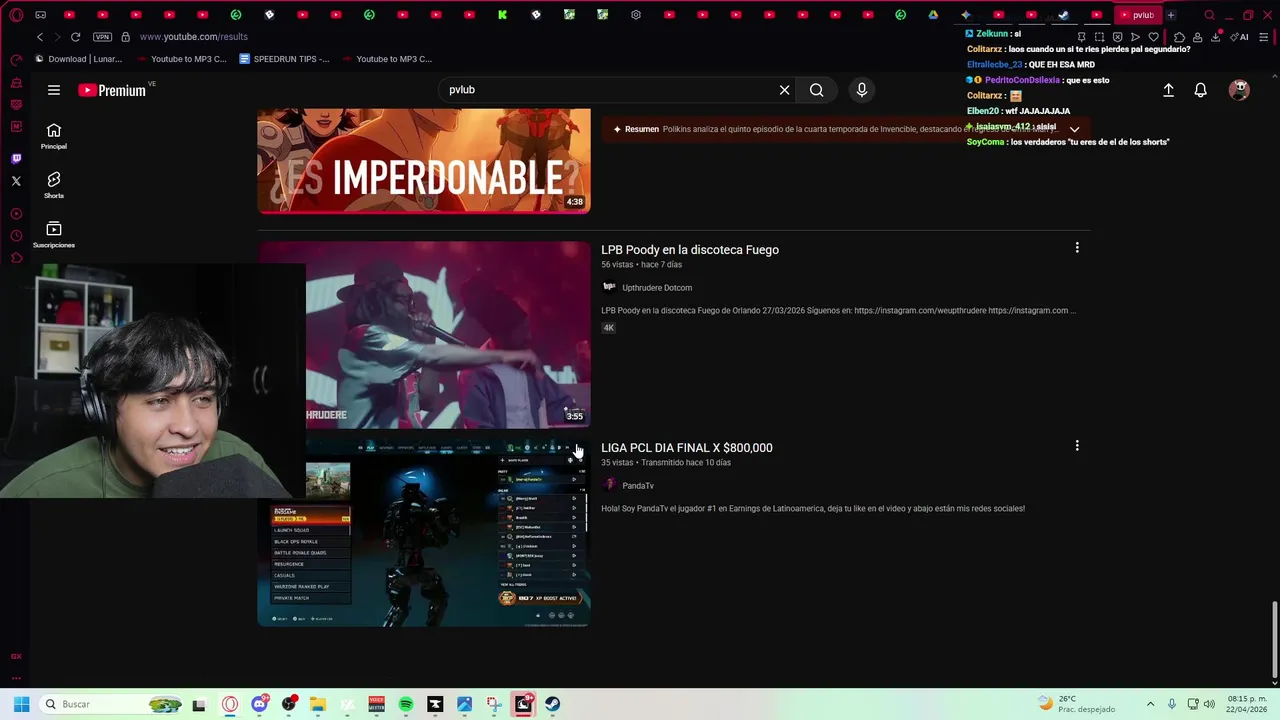
Task: Click the magnifier search button
Action: 817,90
